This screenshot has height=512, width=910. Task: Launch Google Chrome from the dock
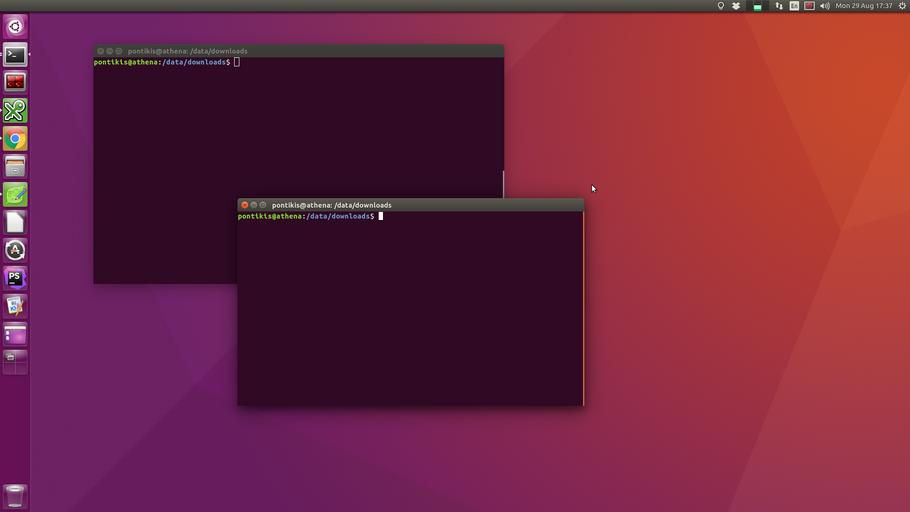(x=15, y=139)
